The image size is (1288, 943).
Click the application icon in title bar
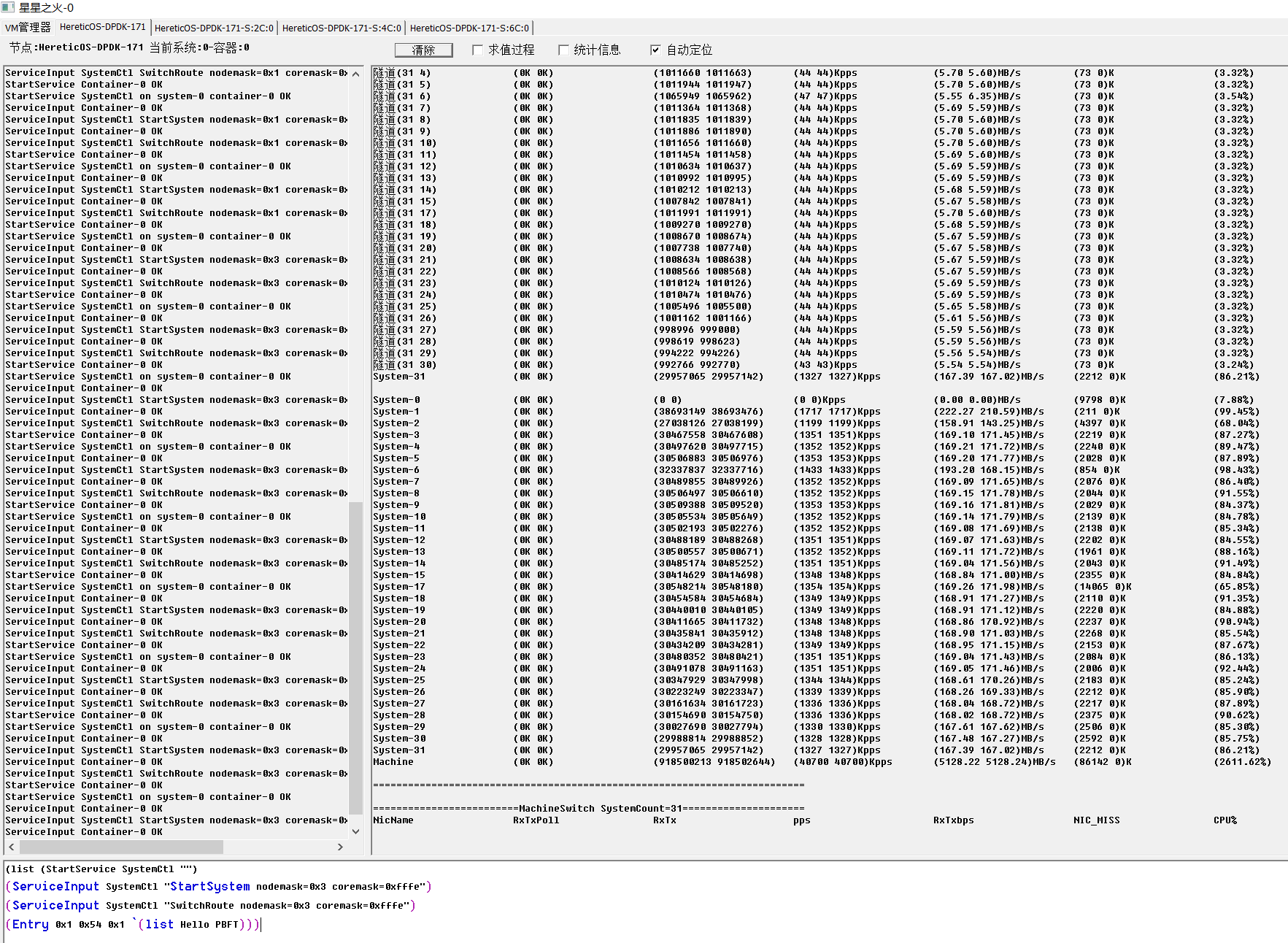pos(8,7)
